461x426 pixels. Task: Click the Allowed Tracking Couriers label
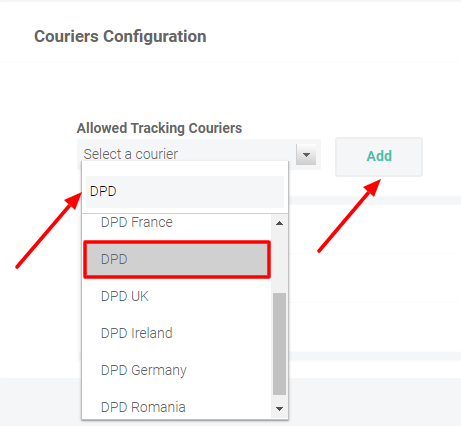tap(159, 128)
